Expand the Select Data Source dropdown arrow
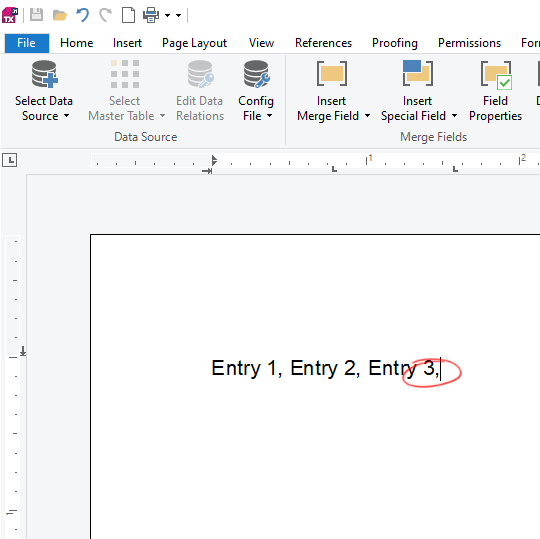The image size is (540, 539). coord(66,116)
